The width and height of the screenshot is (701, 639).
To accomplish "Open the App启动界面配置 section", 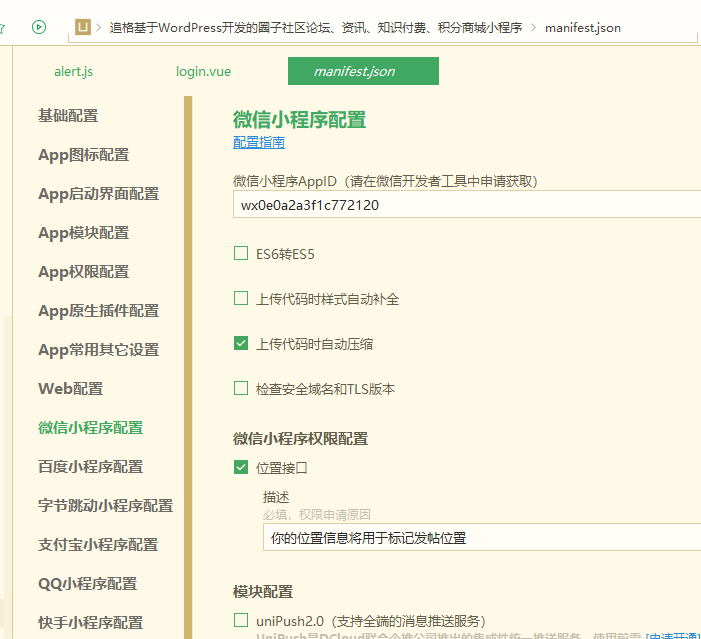I will (99, 194).
